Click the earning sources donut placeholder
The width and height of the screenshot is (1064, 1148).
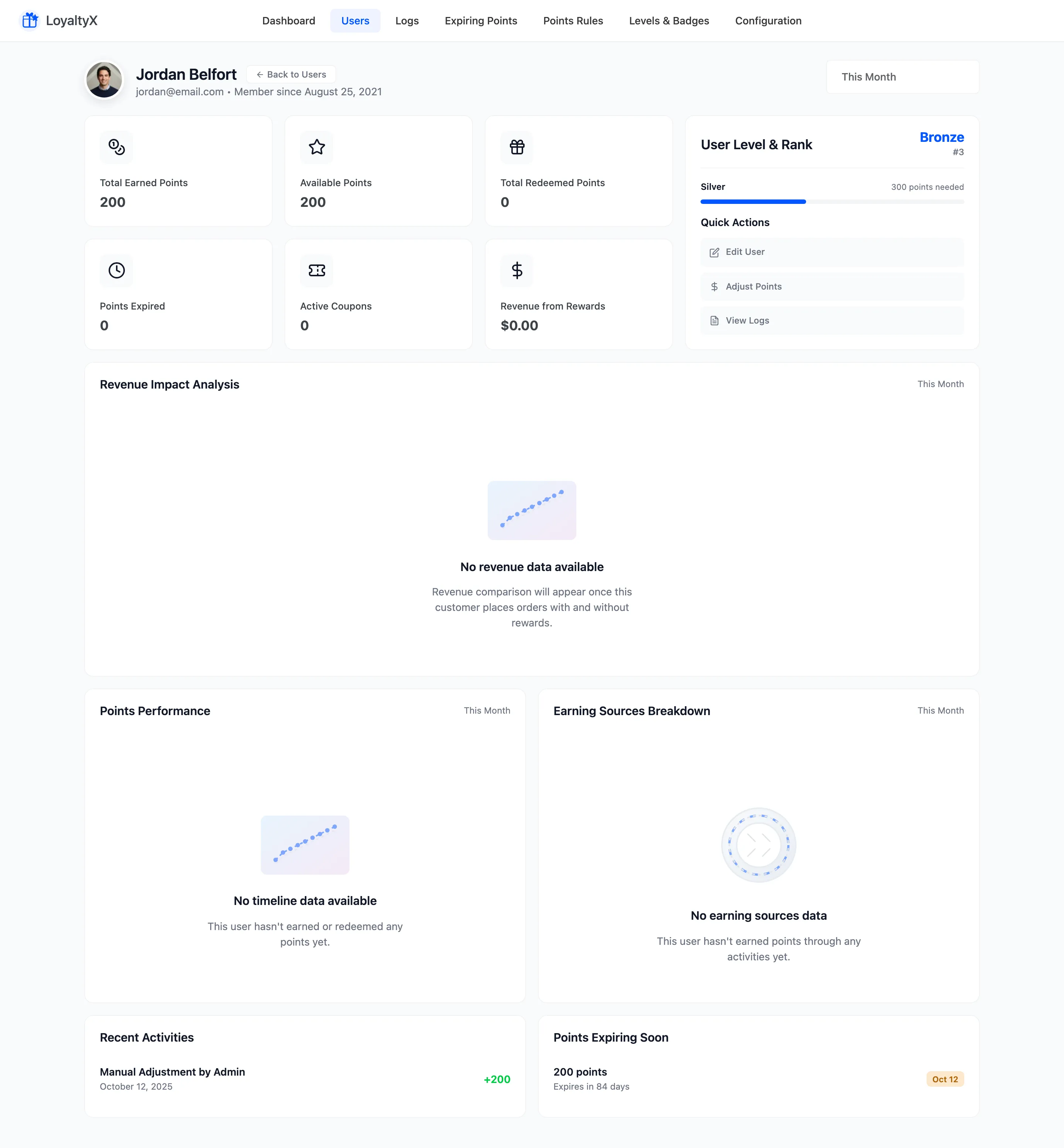pyautogui.click(x=758, y=845)
